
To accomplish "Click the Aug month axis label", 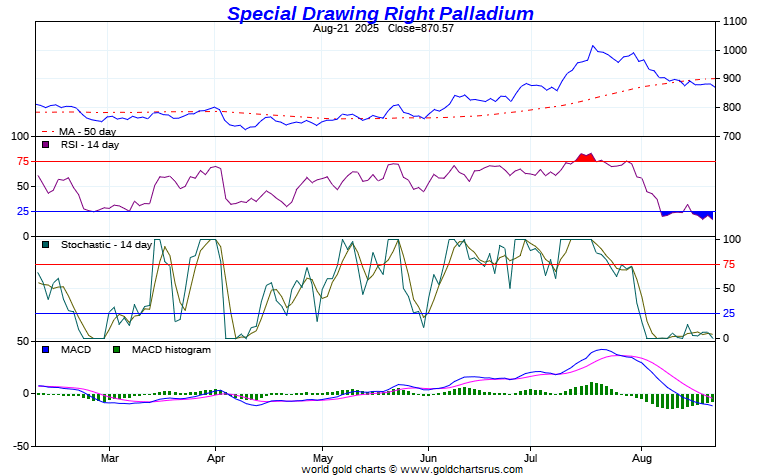I will point(642,458).
